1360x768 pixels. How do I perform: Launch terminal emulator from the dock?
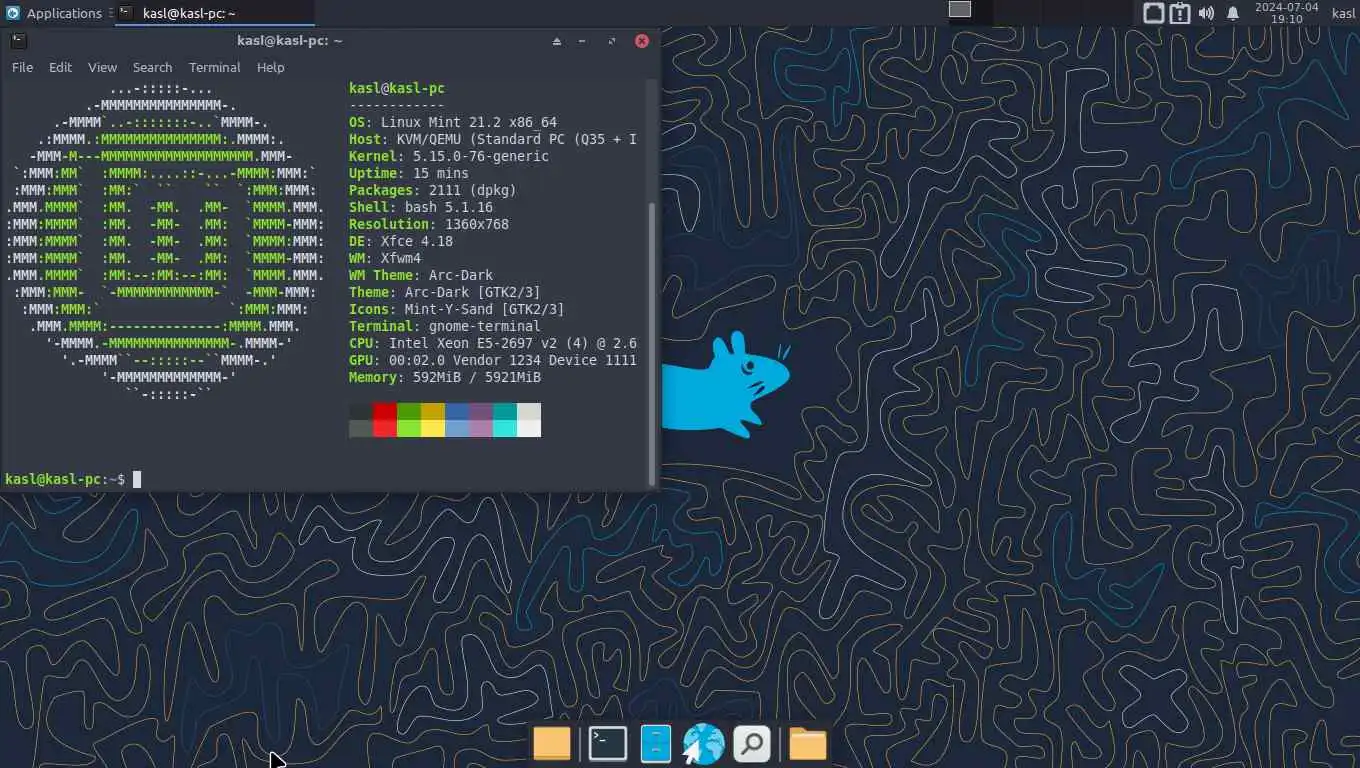607,744
